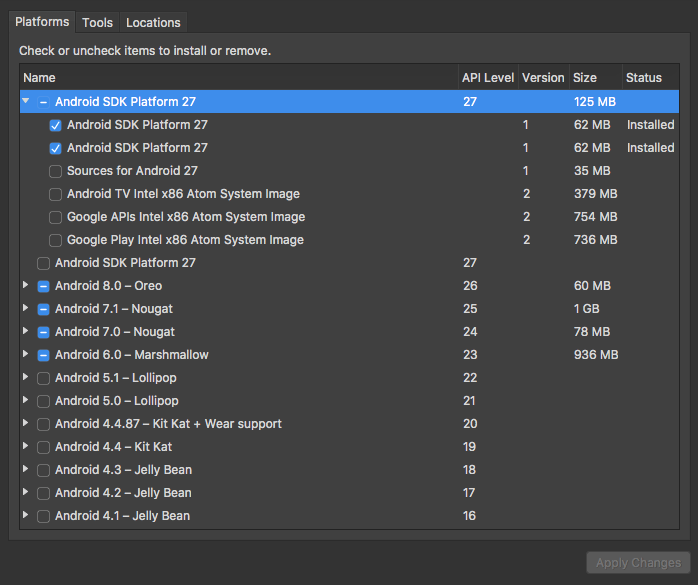Select the Platforms tab
Screen dimensions: 698x585
point(42,22)
